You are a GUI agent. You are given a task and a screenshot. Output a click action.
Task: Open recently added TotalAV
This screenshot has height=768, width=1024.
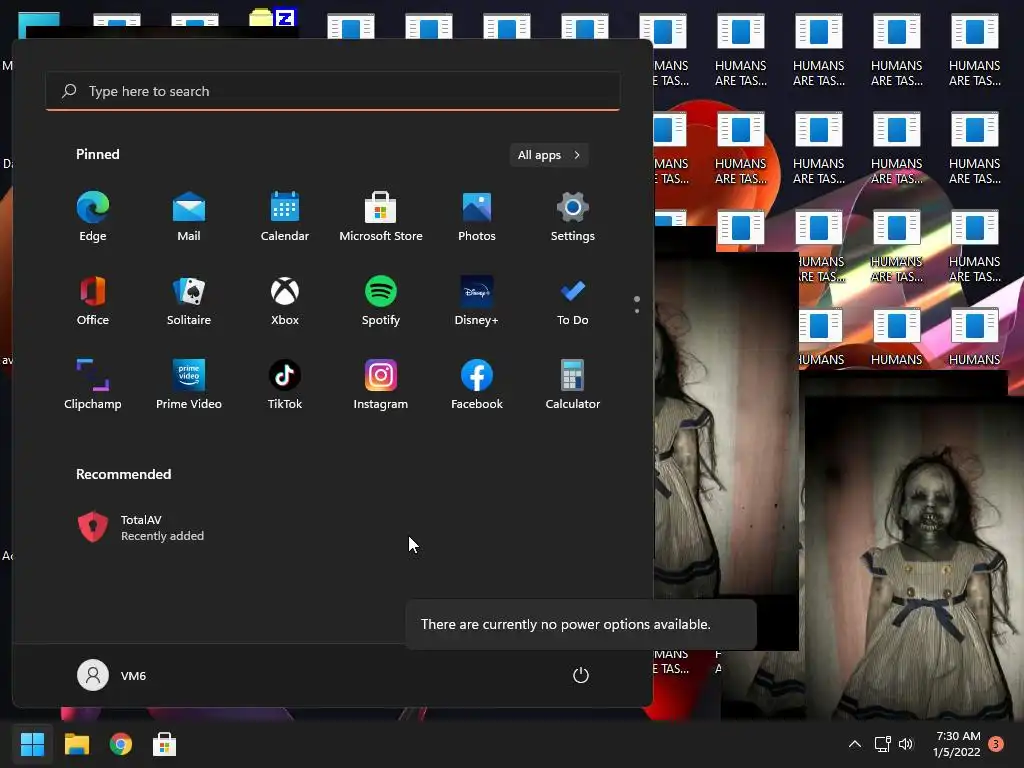tap(141, 528)
